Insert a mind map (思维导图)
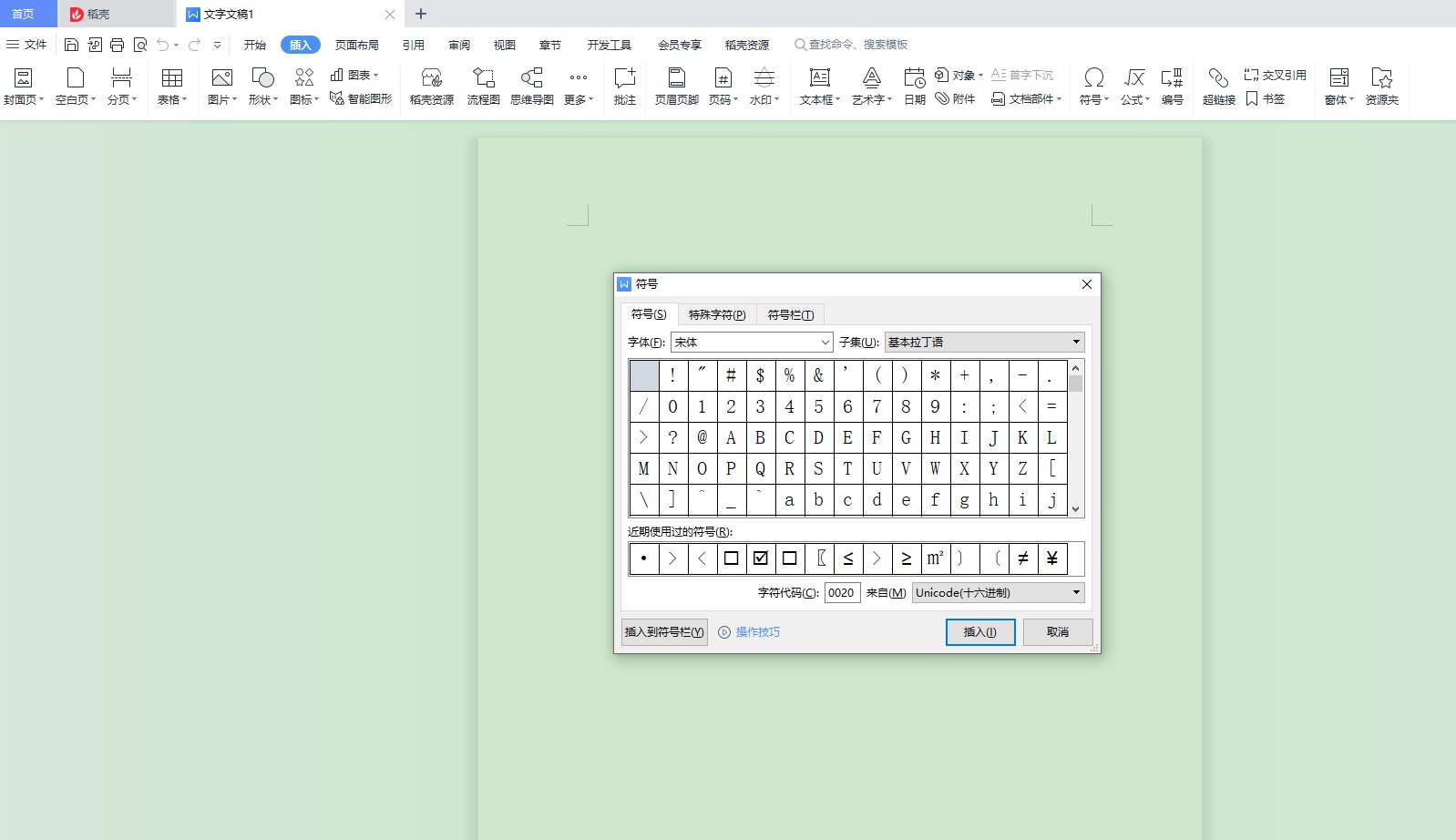This screenshot has height=840, width=1456. coord(532,87)
